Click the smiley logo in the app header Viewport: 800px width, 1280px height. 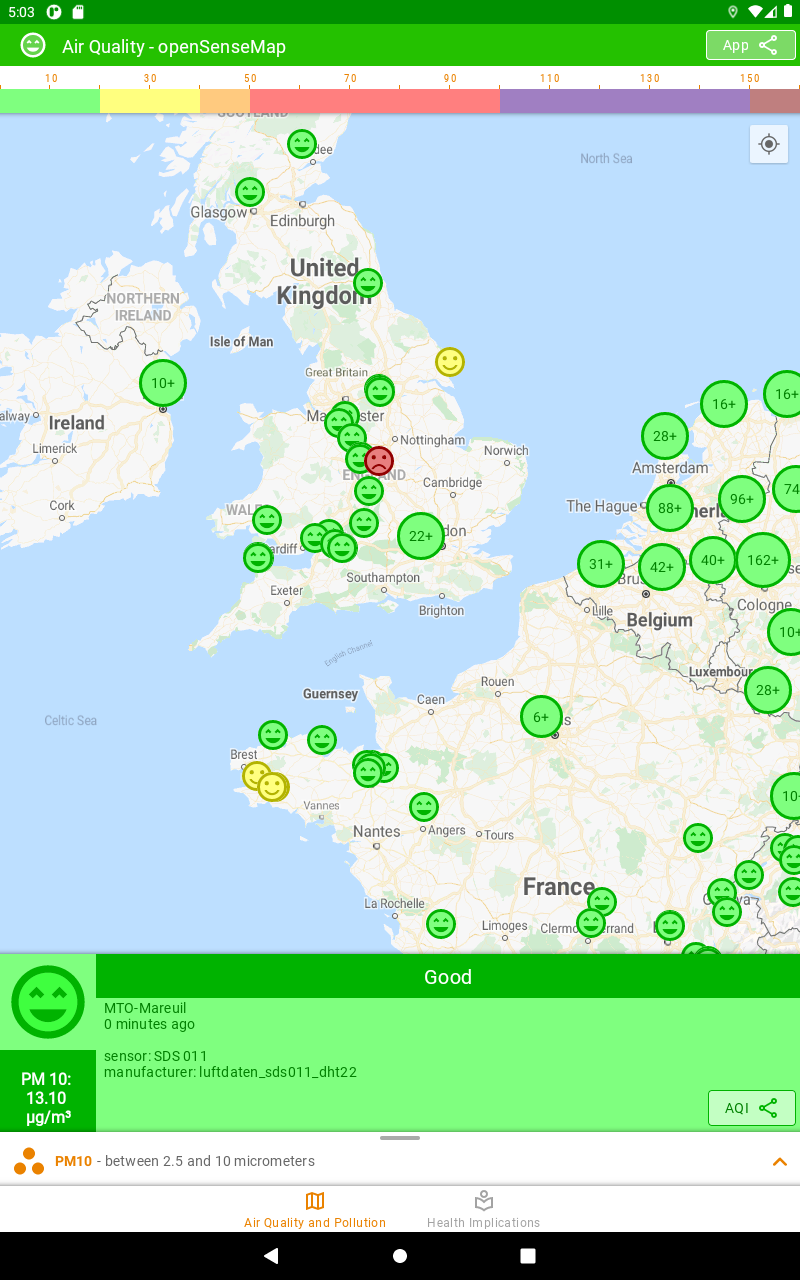[33, 46]
